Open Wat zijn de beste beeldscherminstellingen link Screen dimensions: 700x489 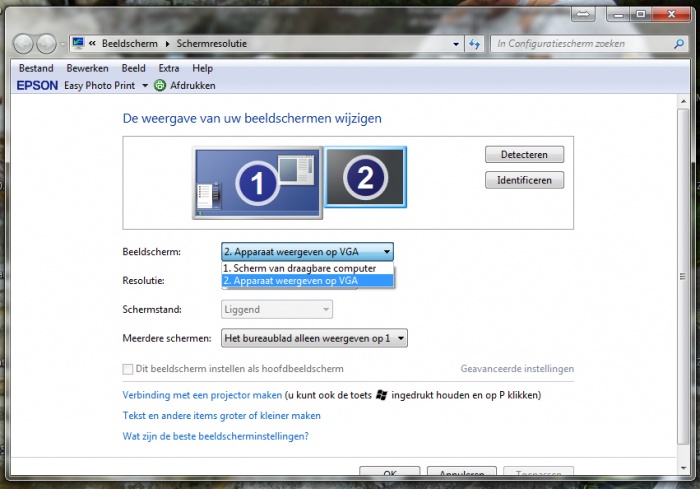(216, 436)
